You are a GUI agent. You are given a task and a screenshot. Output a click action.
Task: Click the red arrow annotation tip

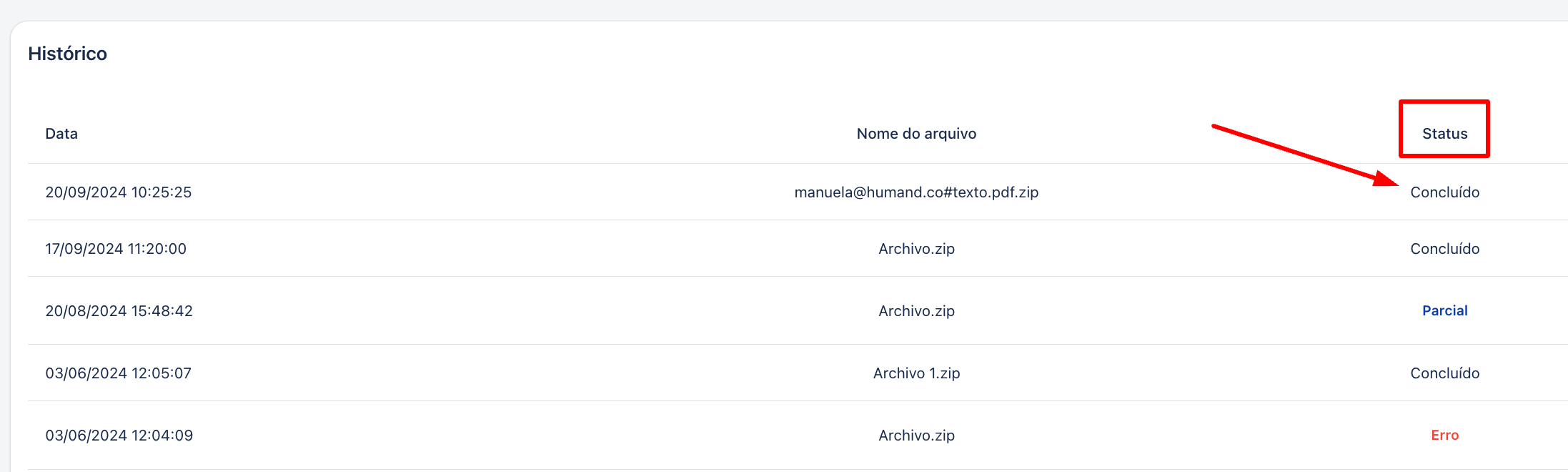coord(1395,184)
